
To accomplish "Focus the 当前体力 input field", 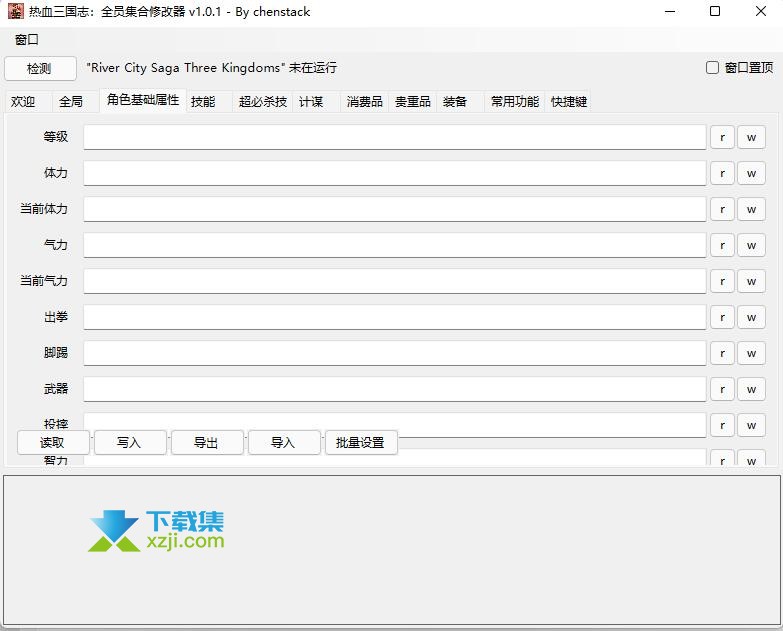I will coord(394,209).
